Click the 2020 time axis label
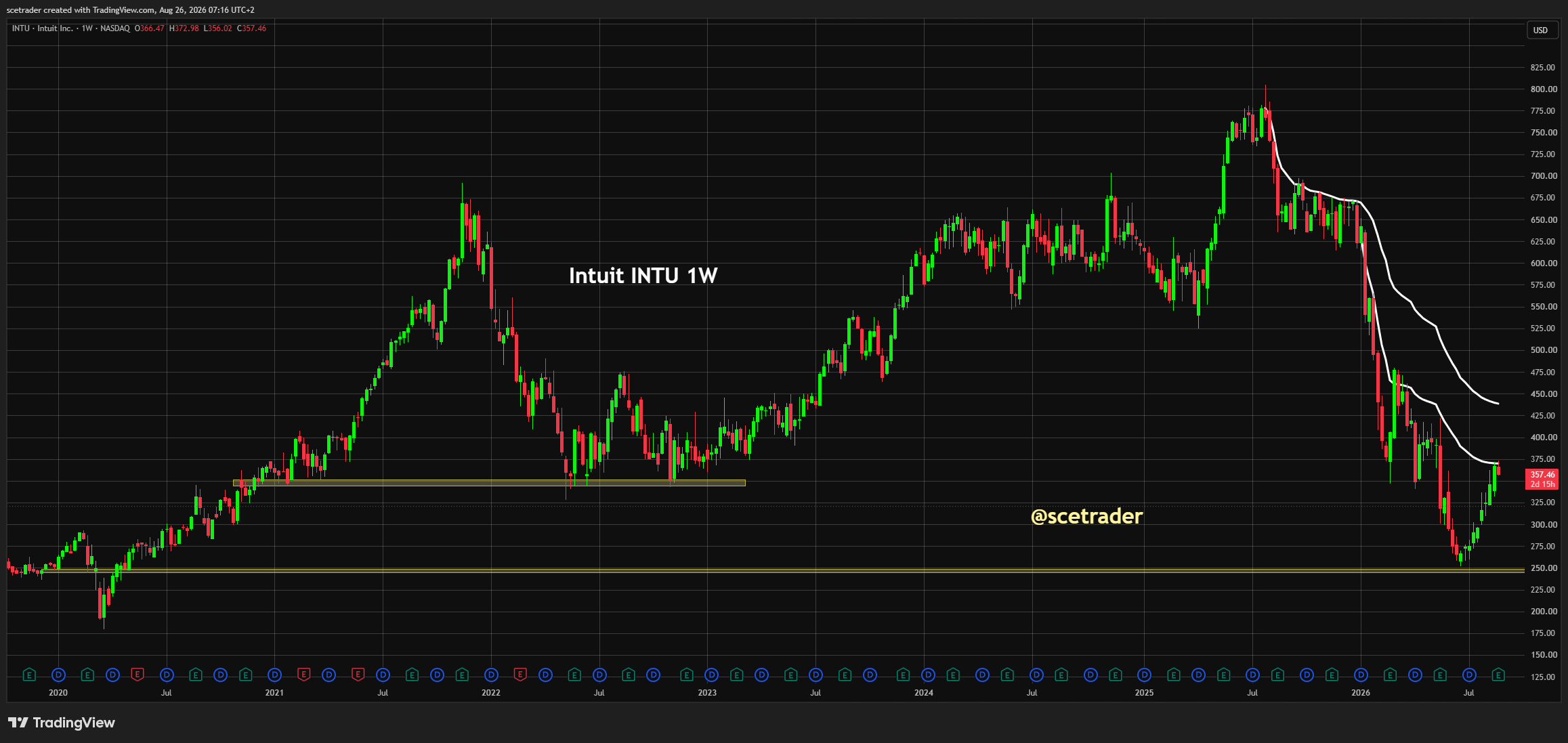Image resolution: width=1568 pixels, height=743 pixels. (58, 693)
